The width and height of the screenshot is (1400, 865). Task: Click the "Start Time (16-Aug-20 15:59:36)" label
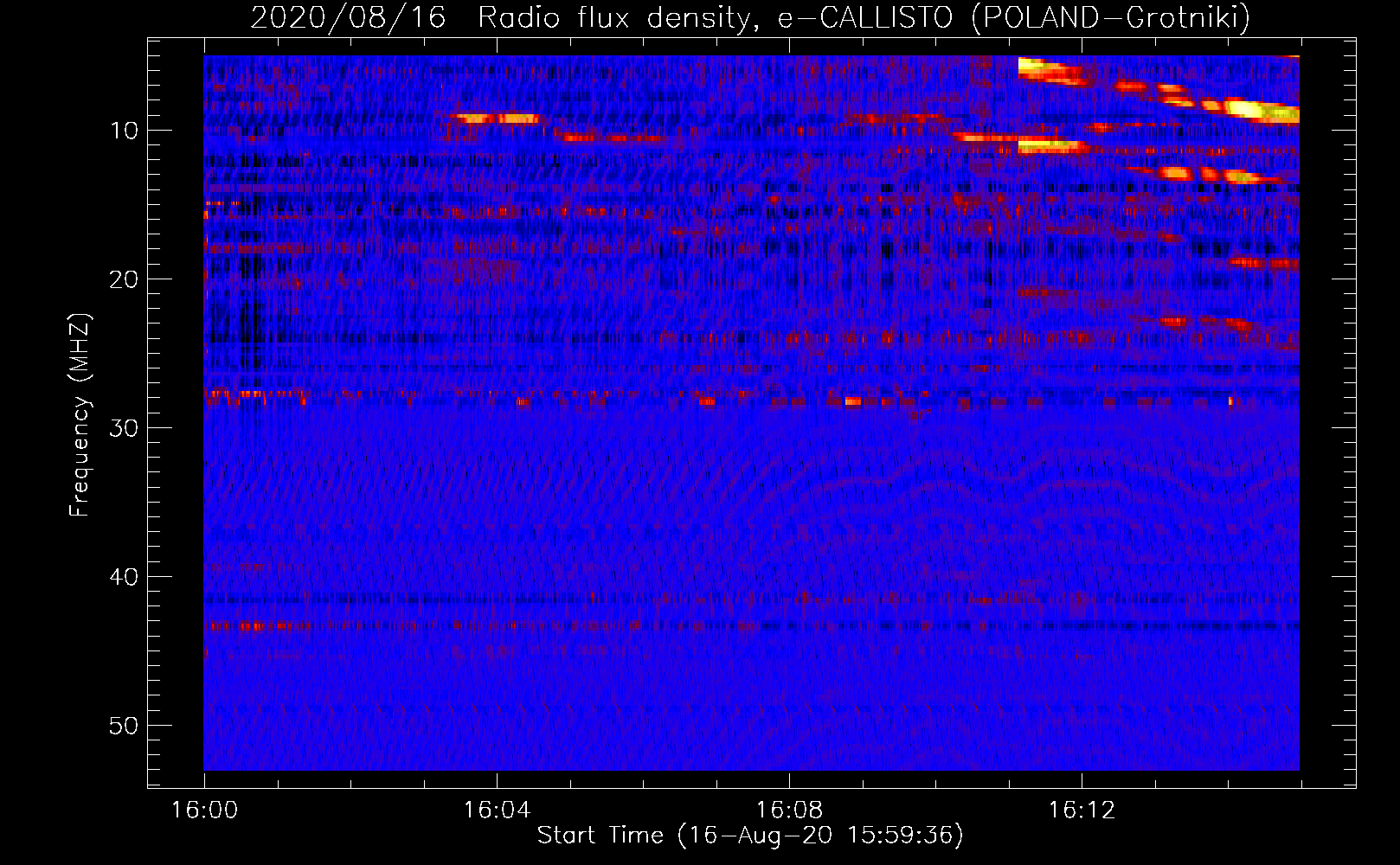[x=750, y=836]
